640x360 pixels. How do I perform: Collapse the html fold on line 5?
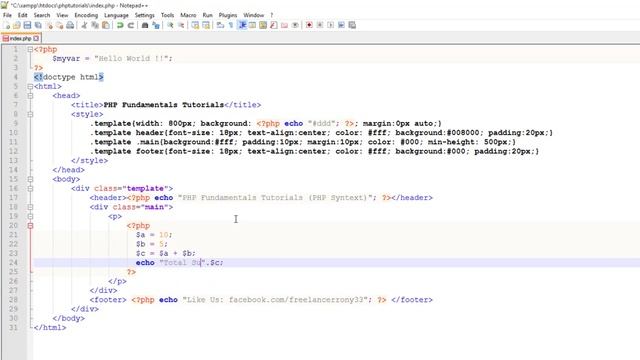tap(30, 87)
